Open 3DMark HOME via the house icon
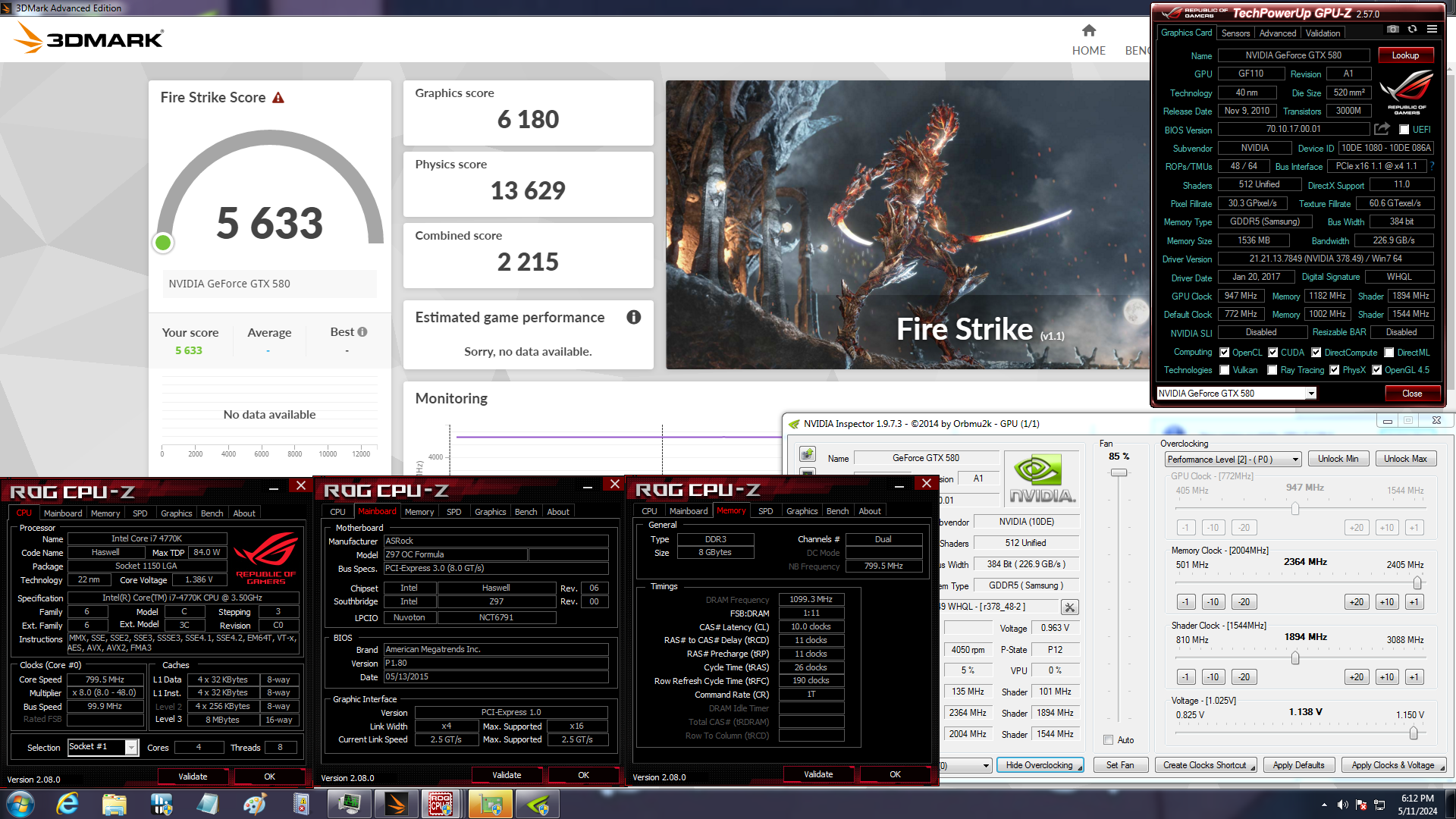This screenshot has width=1456, height=819. tap(1089, 30)
